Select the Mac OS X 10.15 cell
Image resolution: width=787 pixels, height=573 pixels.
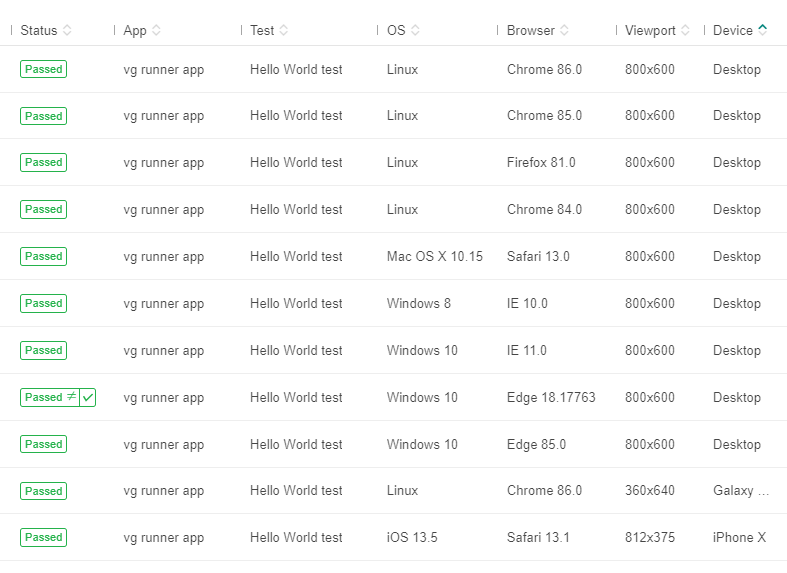pyautogui.click(x=434, y=257)
